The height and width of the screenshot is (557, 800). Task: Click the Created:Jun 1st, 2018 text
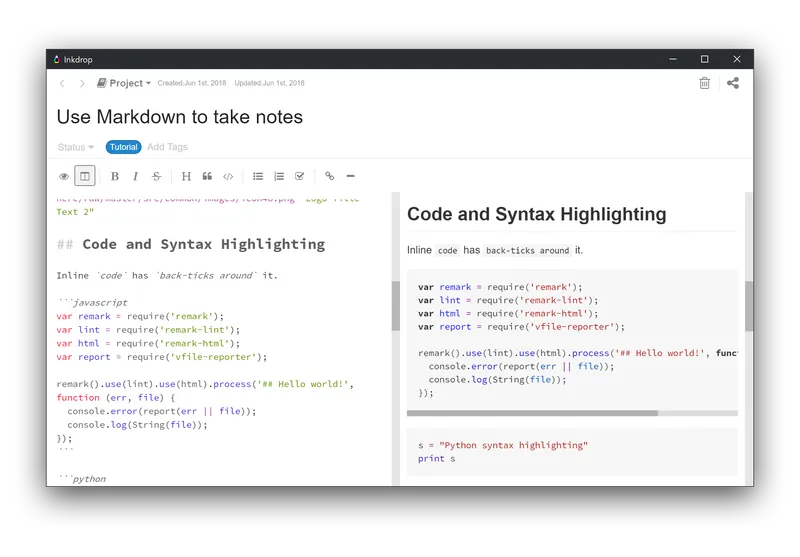192,83
